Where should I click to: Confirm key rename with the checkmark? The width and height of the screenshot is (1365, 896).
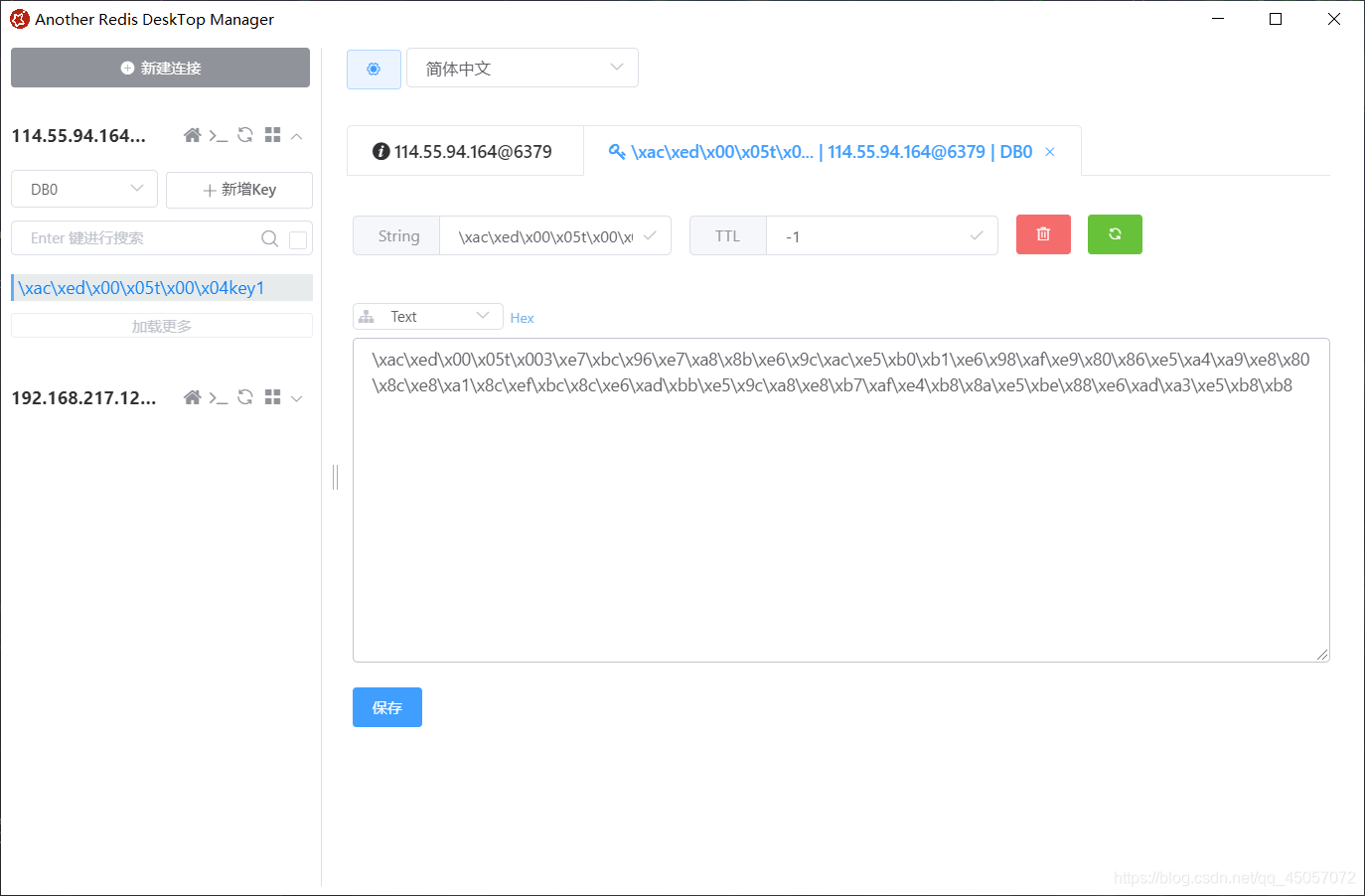point(650,235)
